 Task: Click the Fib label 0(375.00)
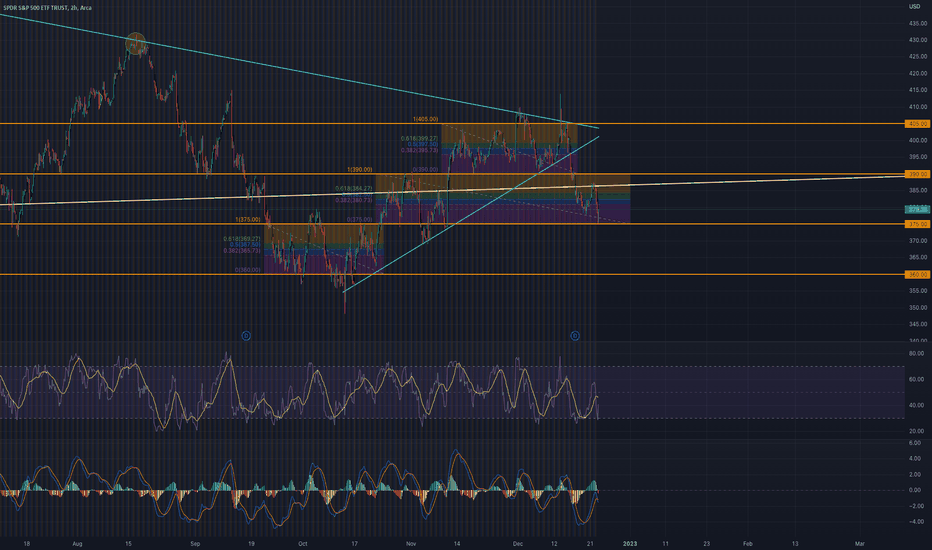tap(360, 220)
